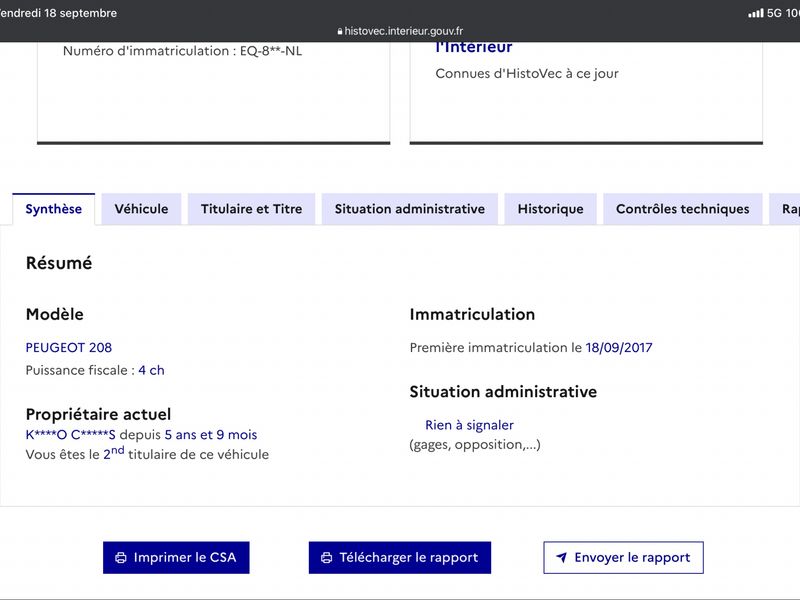Screen dimensions: 800x600
Task: Tap the padlock icon beside the URL
Action: pos(340,31)
